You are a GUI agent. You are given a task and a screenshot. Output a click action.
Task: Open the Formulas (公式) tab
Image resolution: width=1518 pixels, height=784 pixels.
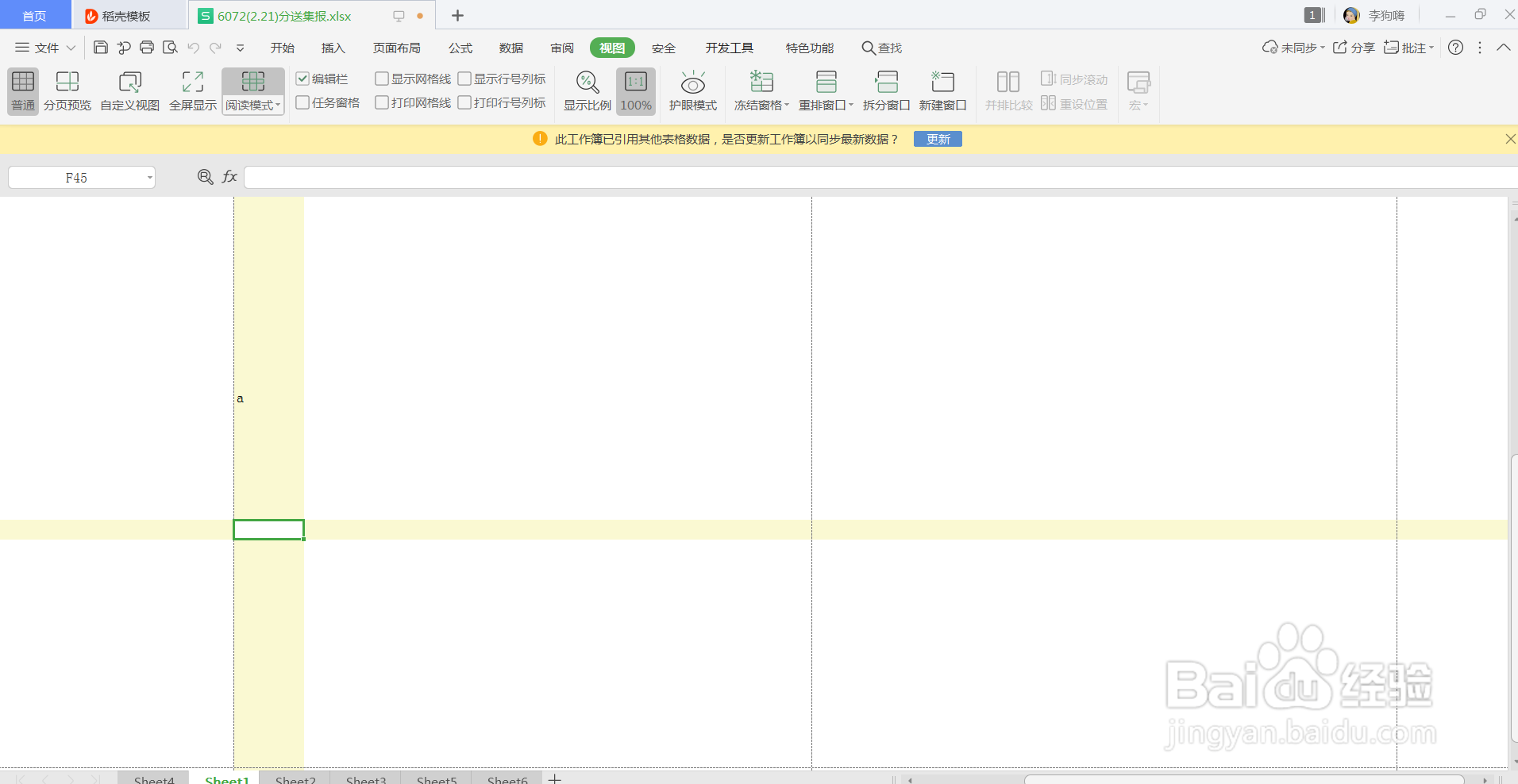[460, 48]
